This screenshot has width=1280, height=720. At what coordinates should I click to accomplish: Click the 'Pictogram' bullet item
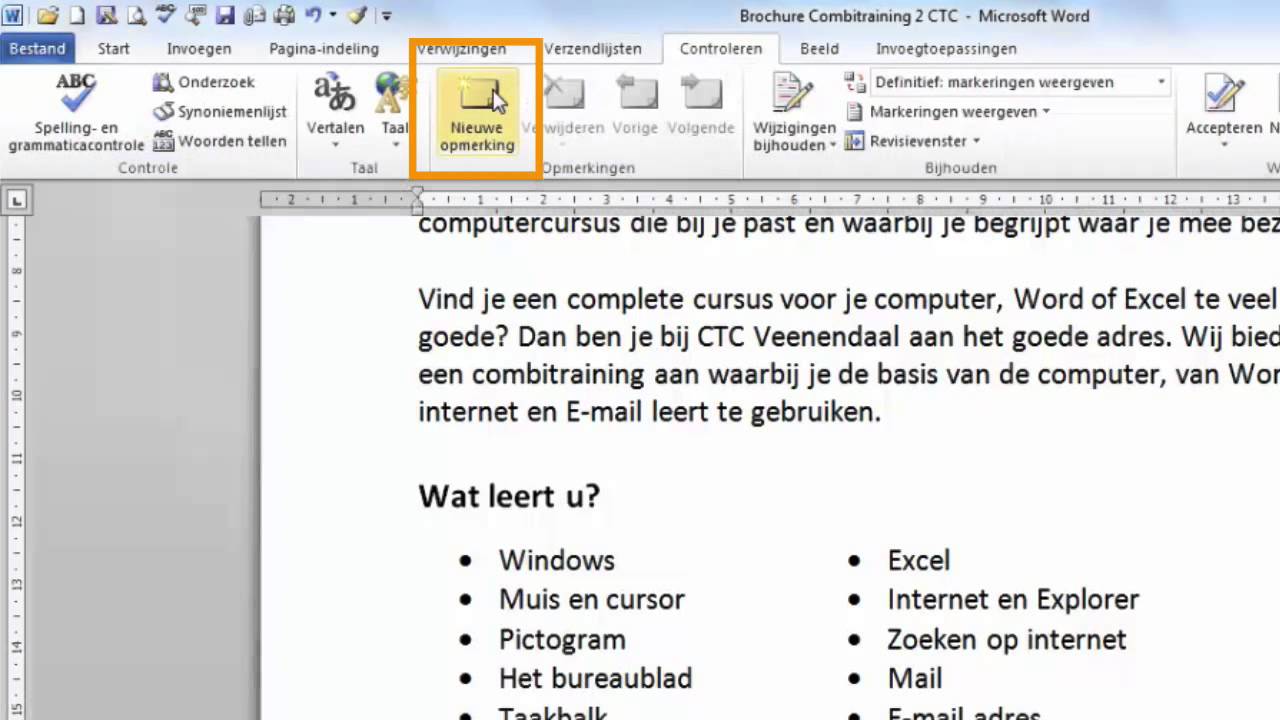(x=562, y=639)
